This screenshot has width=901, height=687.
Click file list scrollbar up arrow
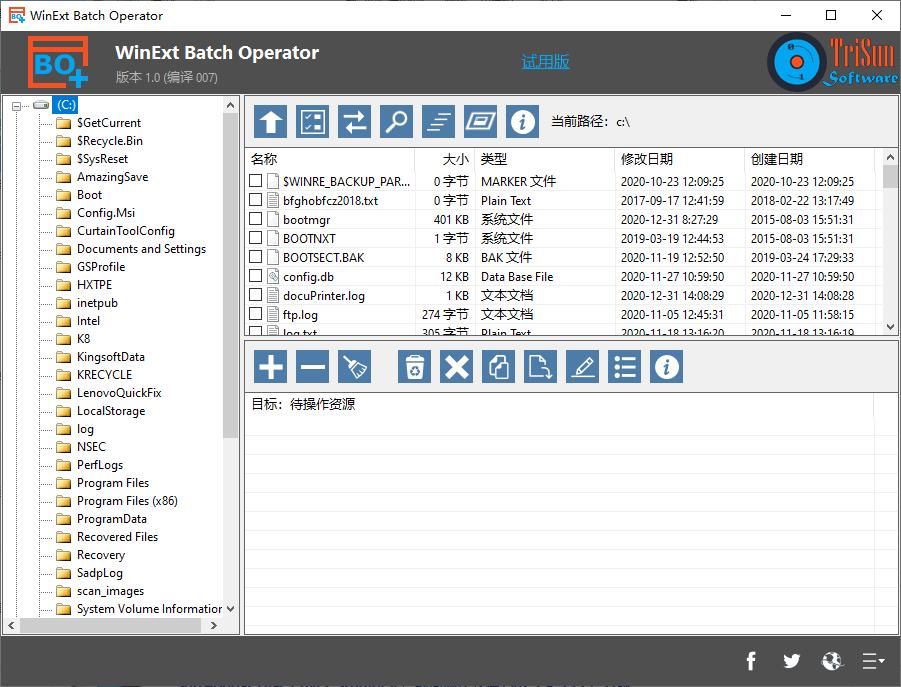point(890,157)
